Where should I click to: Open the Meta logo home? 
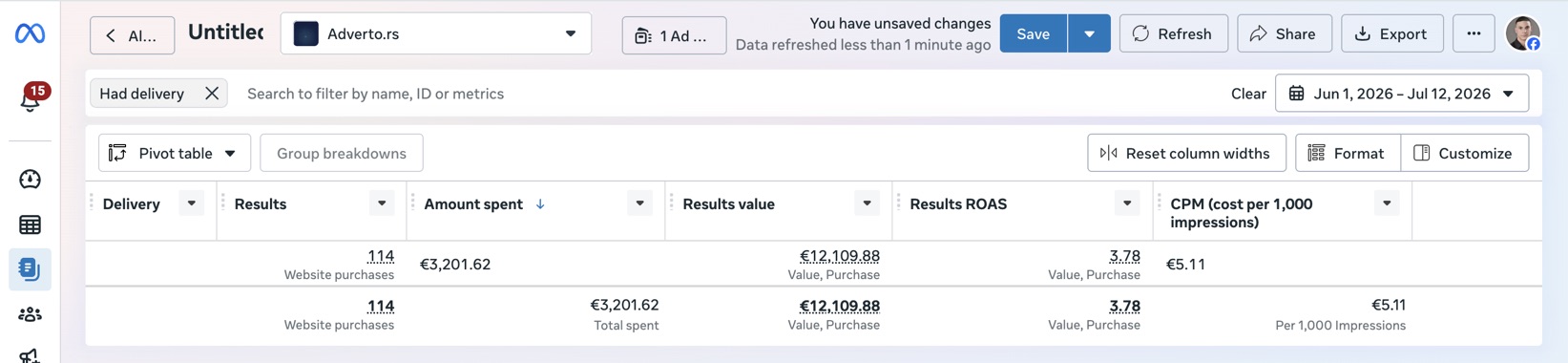[30, 33]
